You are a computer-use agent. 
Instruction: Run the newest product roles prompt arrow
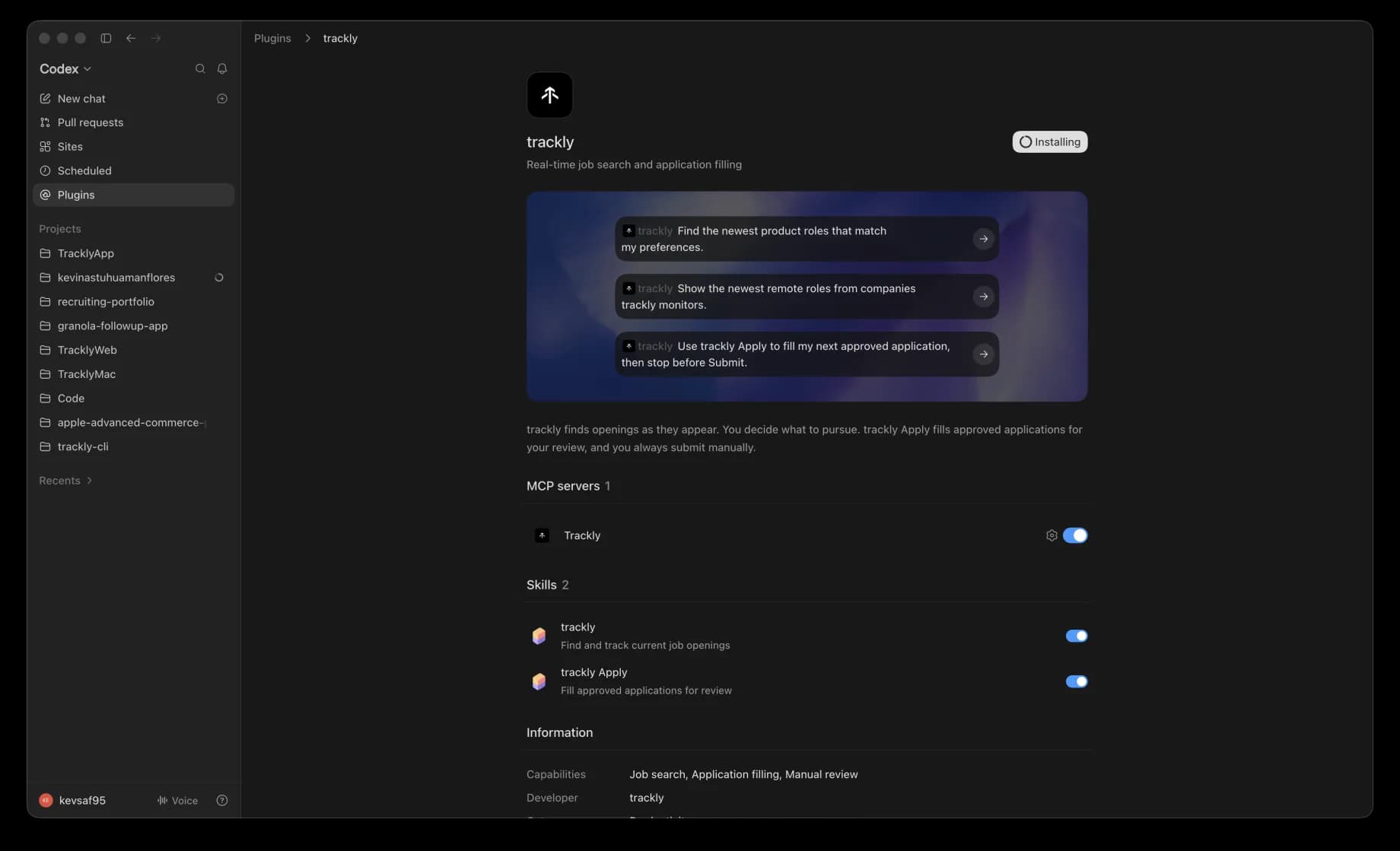[x=984, y=239]
